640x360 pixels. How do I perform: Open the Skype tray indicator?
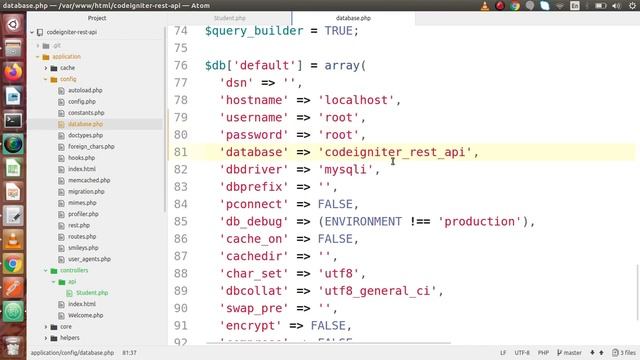(x=545, y=6)
